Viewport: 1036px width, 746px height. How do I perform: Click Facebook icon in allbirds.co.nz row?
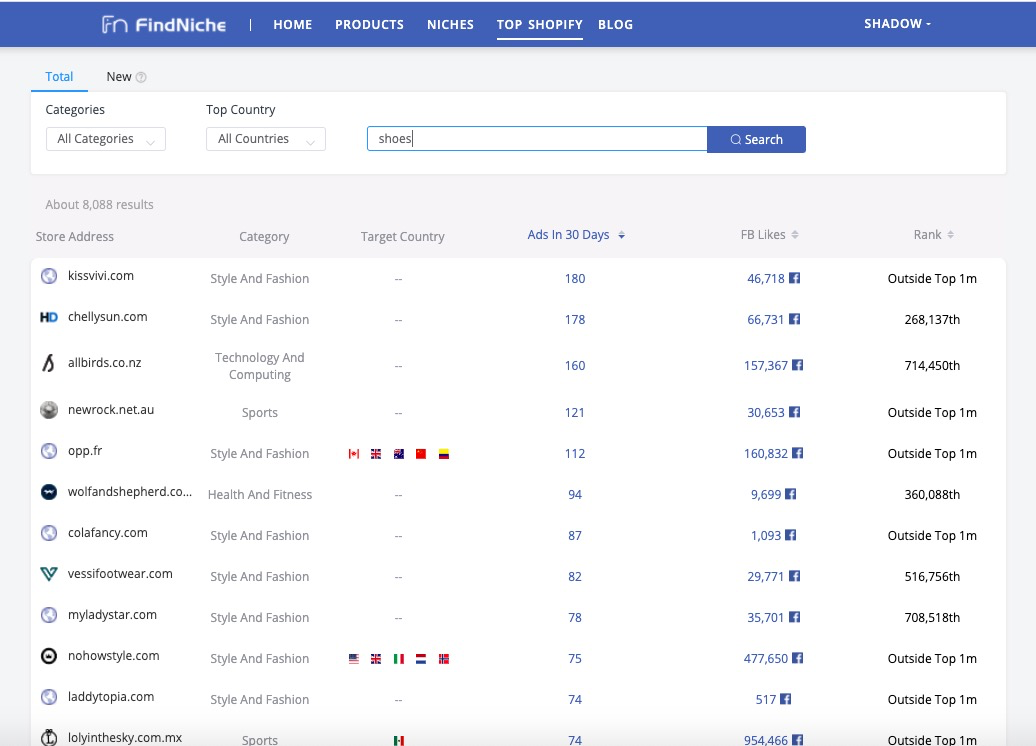797,365
